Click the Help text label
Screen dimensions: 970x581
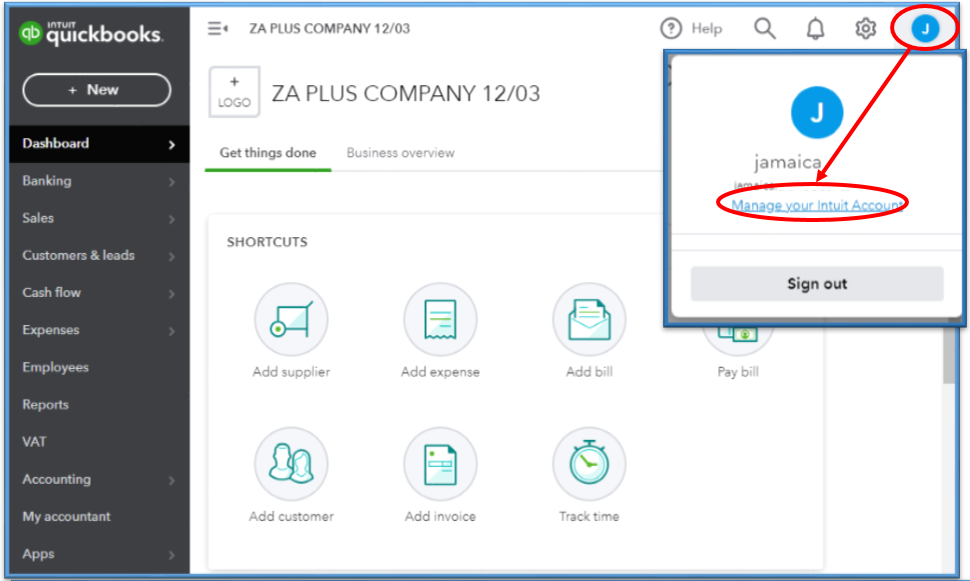[x=706, y=28]
